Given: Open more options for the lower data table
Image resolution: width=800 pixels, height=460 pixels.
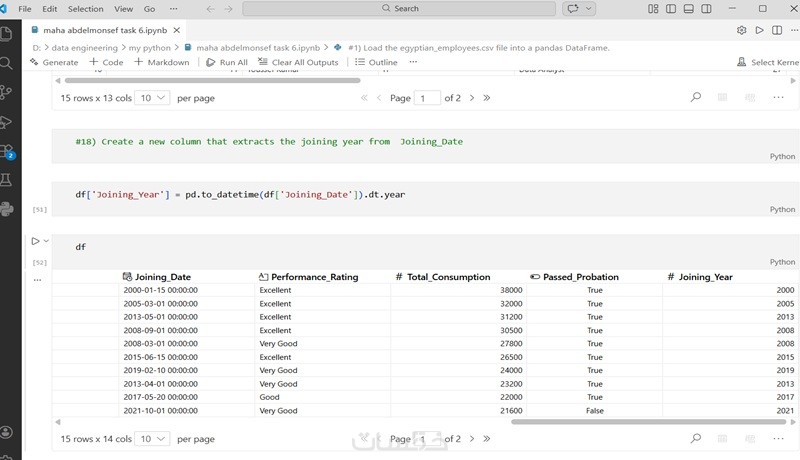Looking at the screenshot, I should tap(778, 439).
